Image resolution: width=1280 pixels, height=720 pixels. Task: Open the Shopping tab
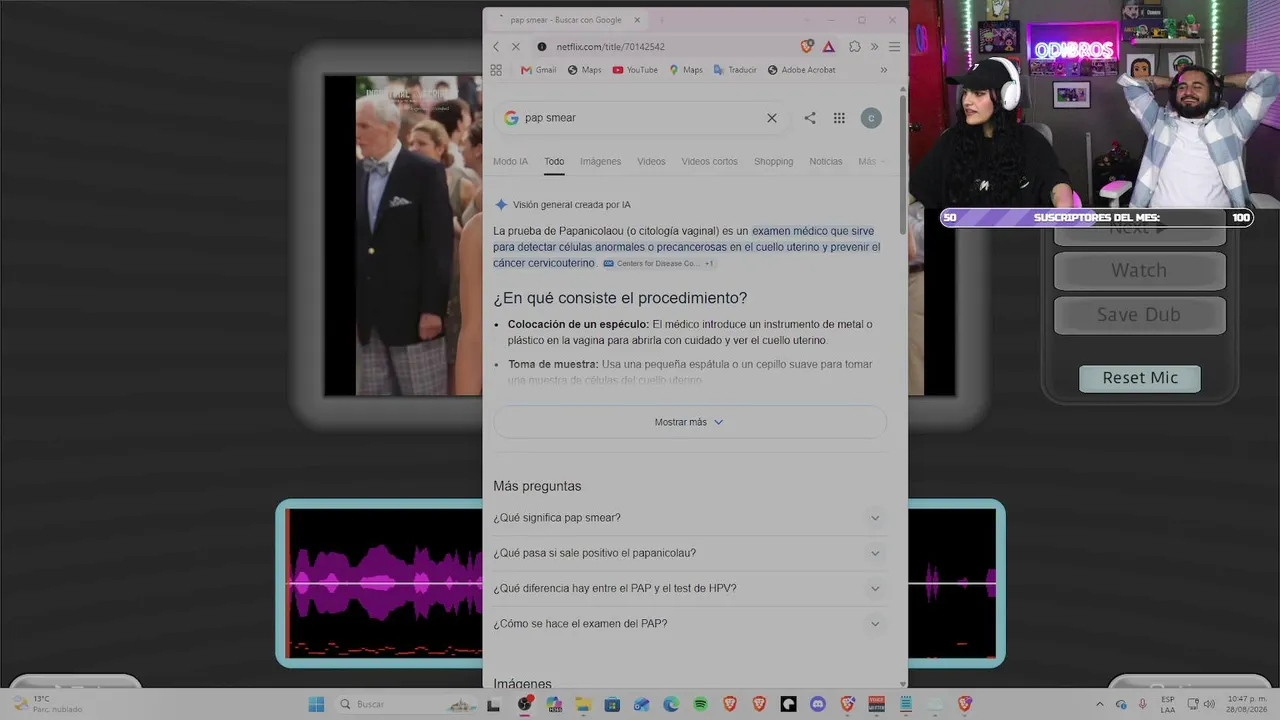[x=773, y=161]
